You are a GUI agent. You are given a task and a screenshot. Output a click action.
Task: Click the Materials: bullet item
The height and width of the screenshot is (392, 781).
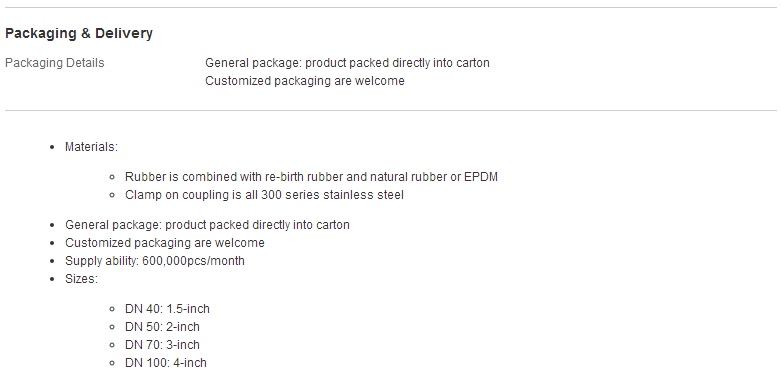pyautogui.click(x=91, y=147)
